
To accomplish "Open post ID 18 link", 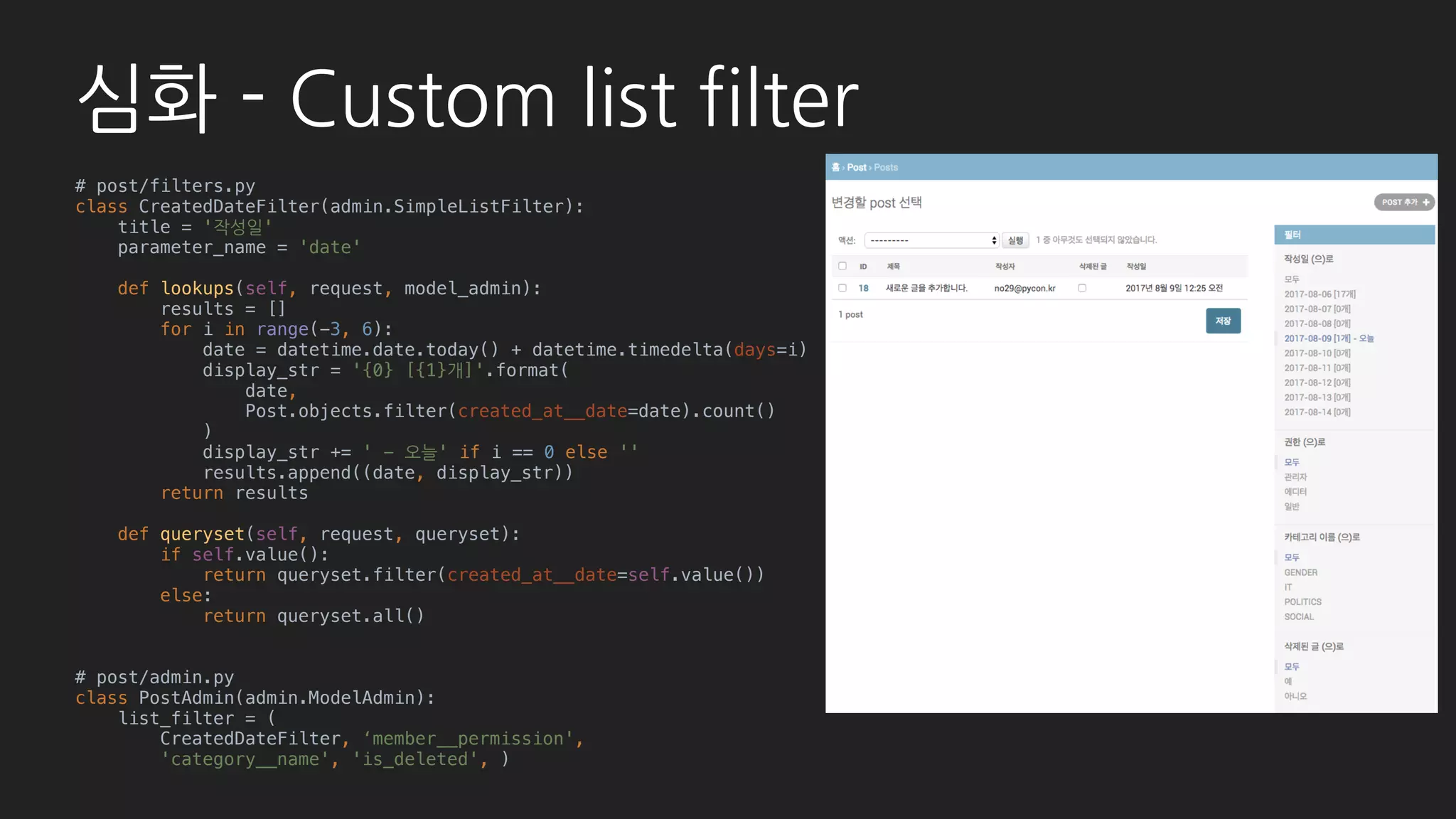I will [863, 288].
